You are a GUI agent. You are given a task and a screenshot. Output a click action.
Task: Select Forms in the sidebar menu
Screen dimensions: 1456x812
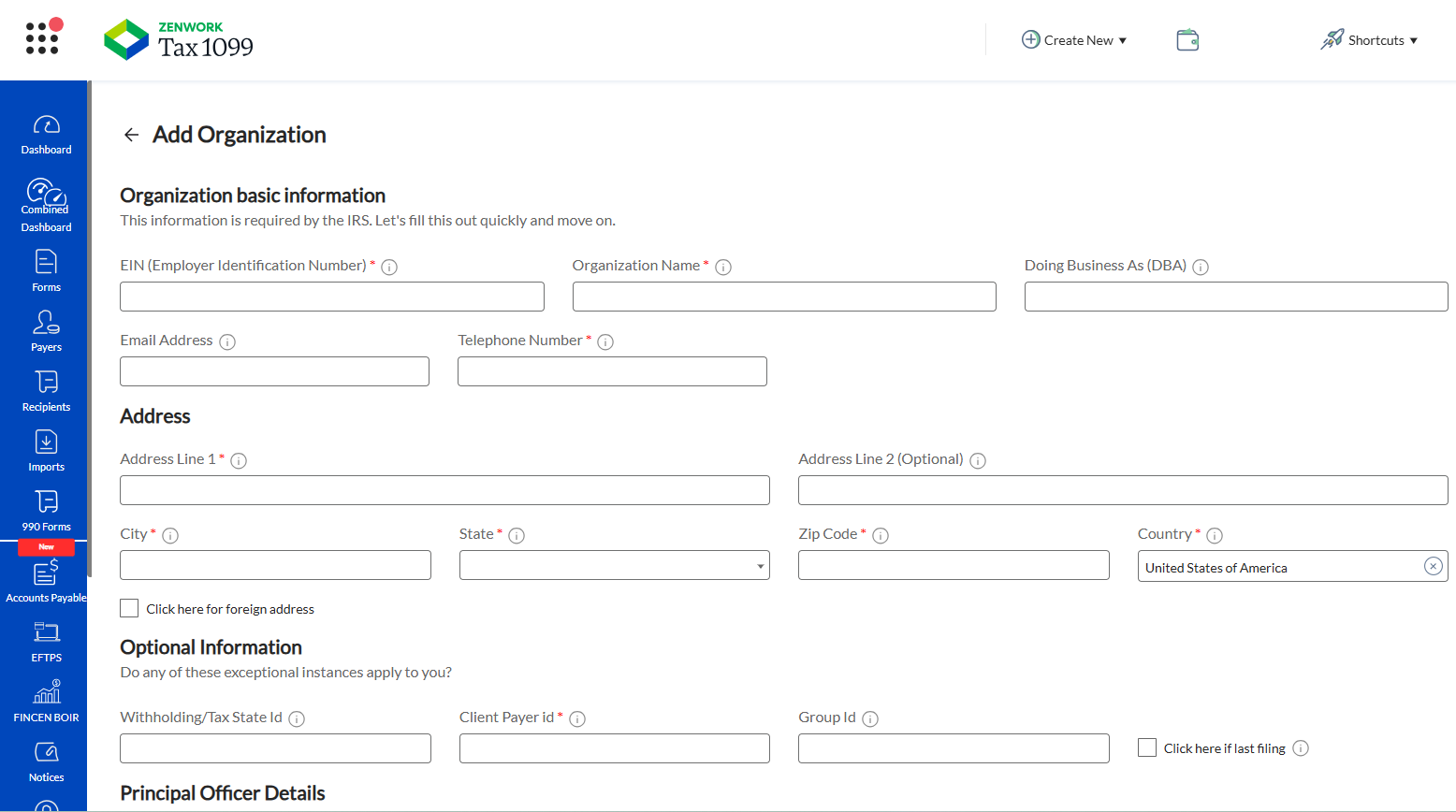[x=45, y=270]
